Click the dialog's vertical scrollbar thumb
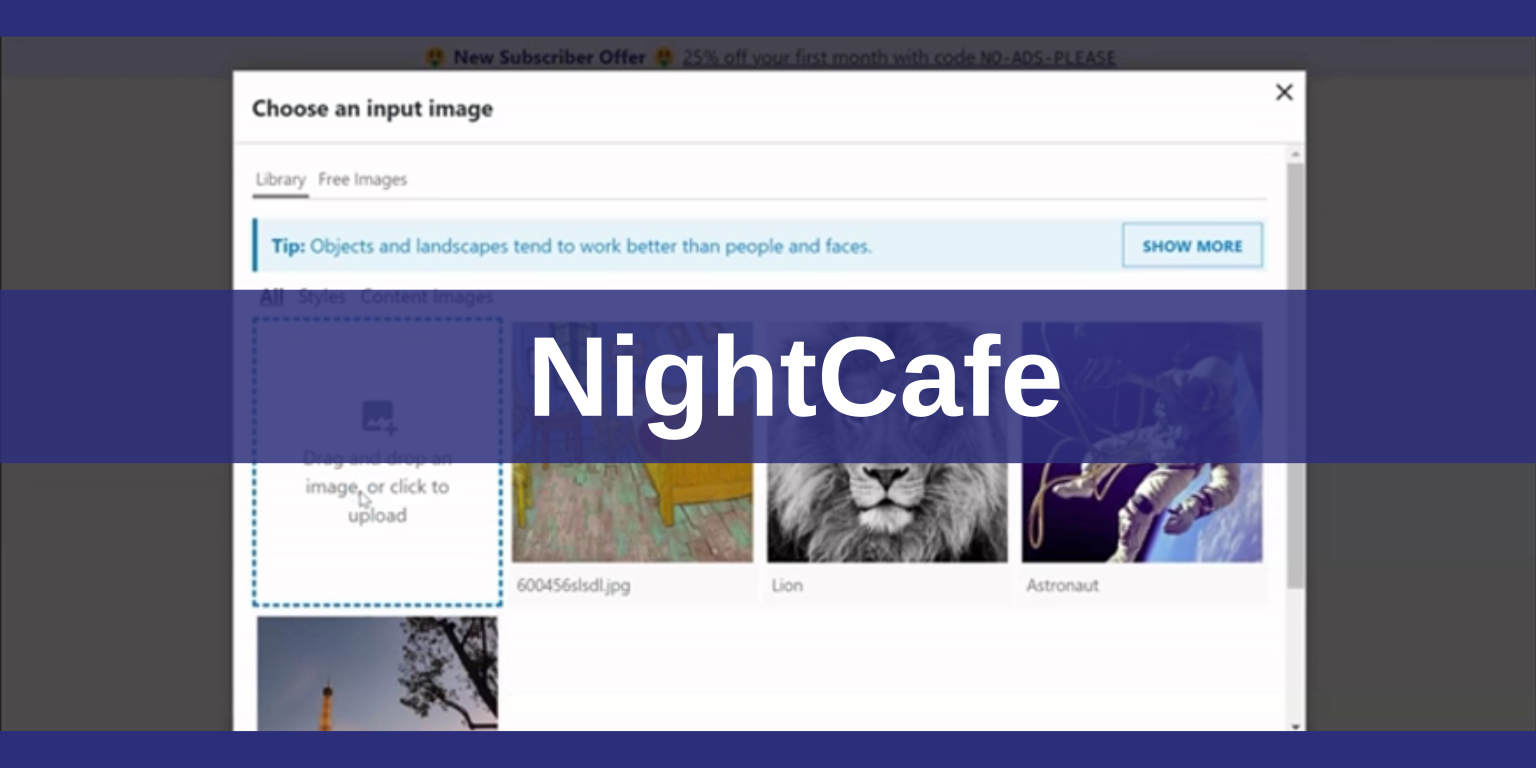The image size is (1536, 768). (1295, 376)
